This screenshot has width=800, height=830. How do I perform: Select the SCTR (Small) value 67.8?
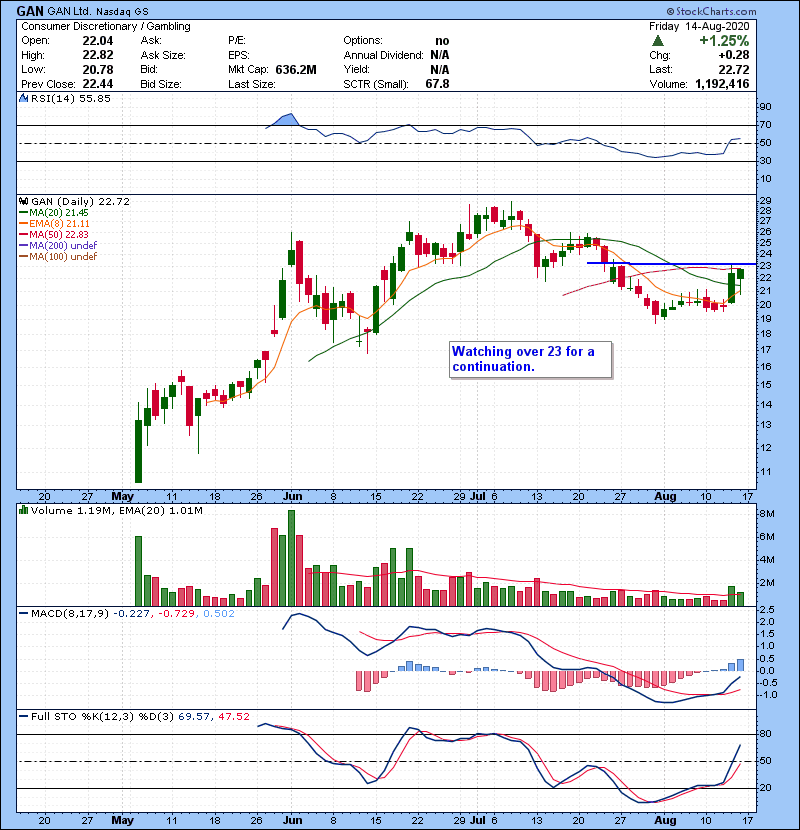point(437,84)
